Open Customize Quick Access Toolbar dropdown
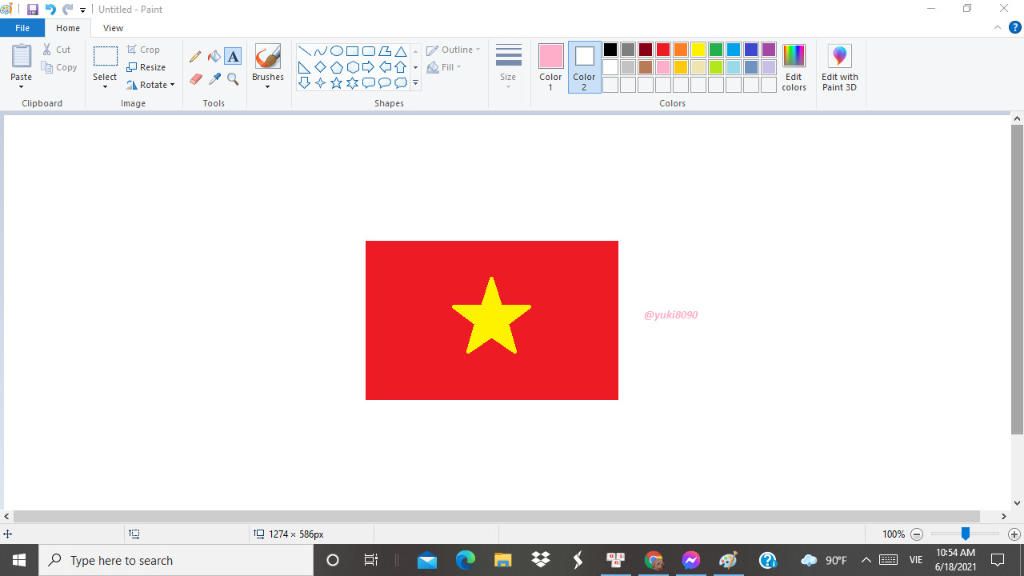This screenshot has width=1024, height=576. 83,10
